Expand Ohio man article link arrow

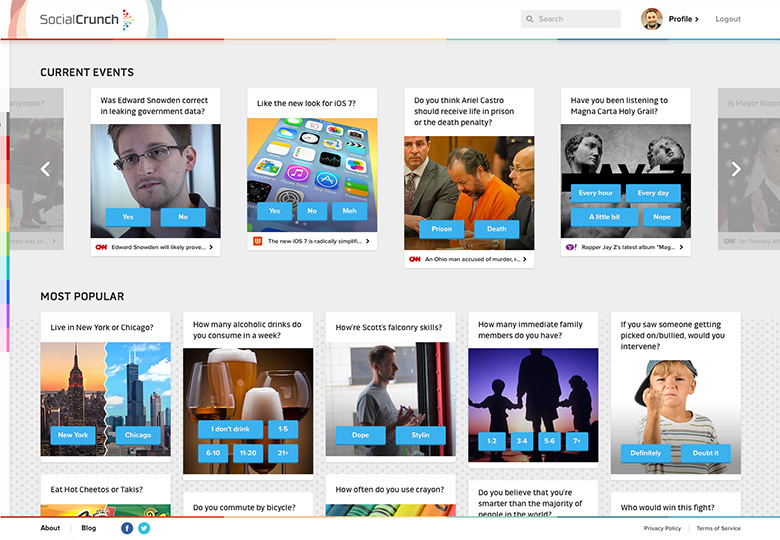coord(525,259)
